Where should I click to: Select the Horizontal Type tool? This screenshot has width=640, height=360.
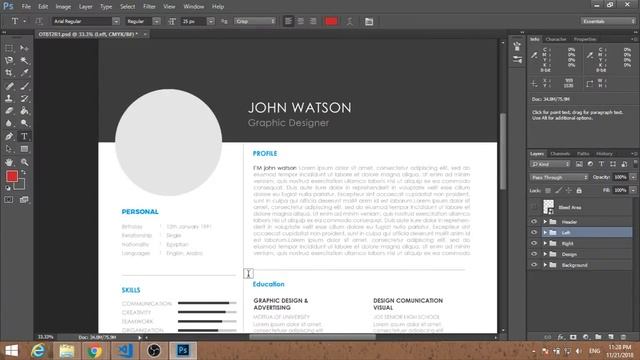(x=24, y=136)
